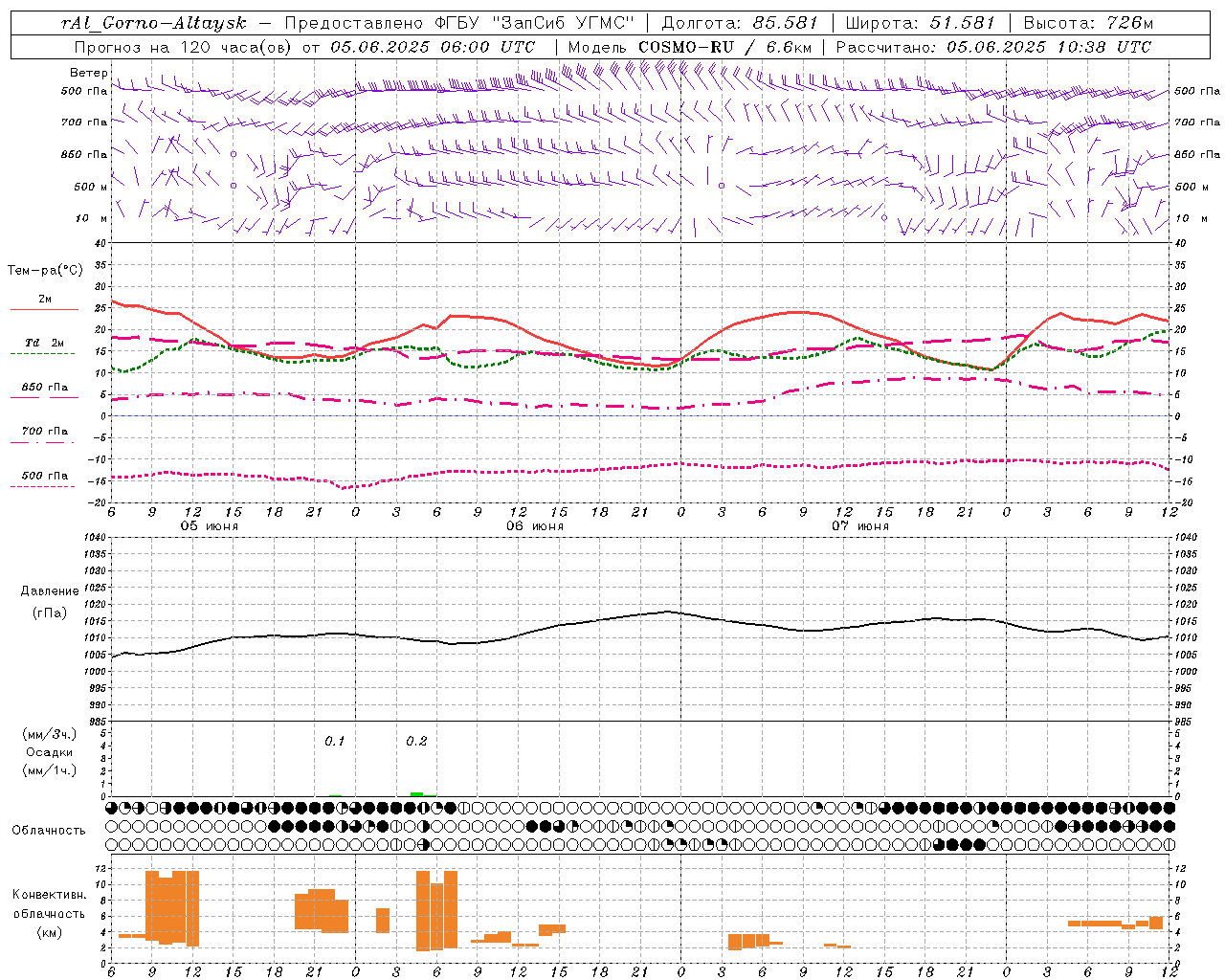Click the Td 2м dew point legend label

(x=44, y=343)
